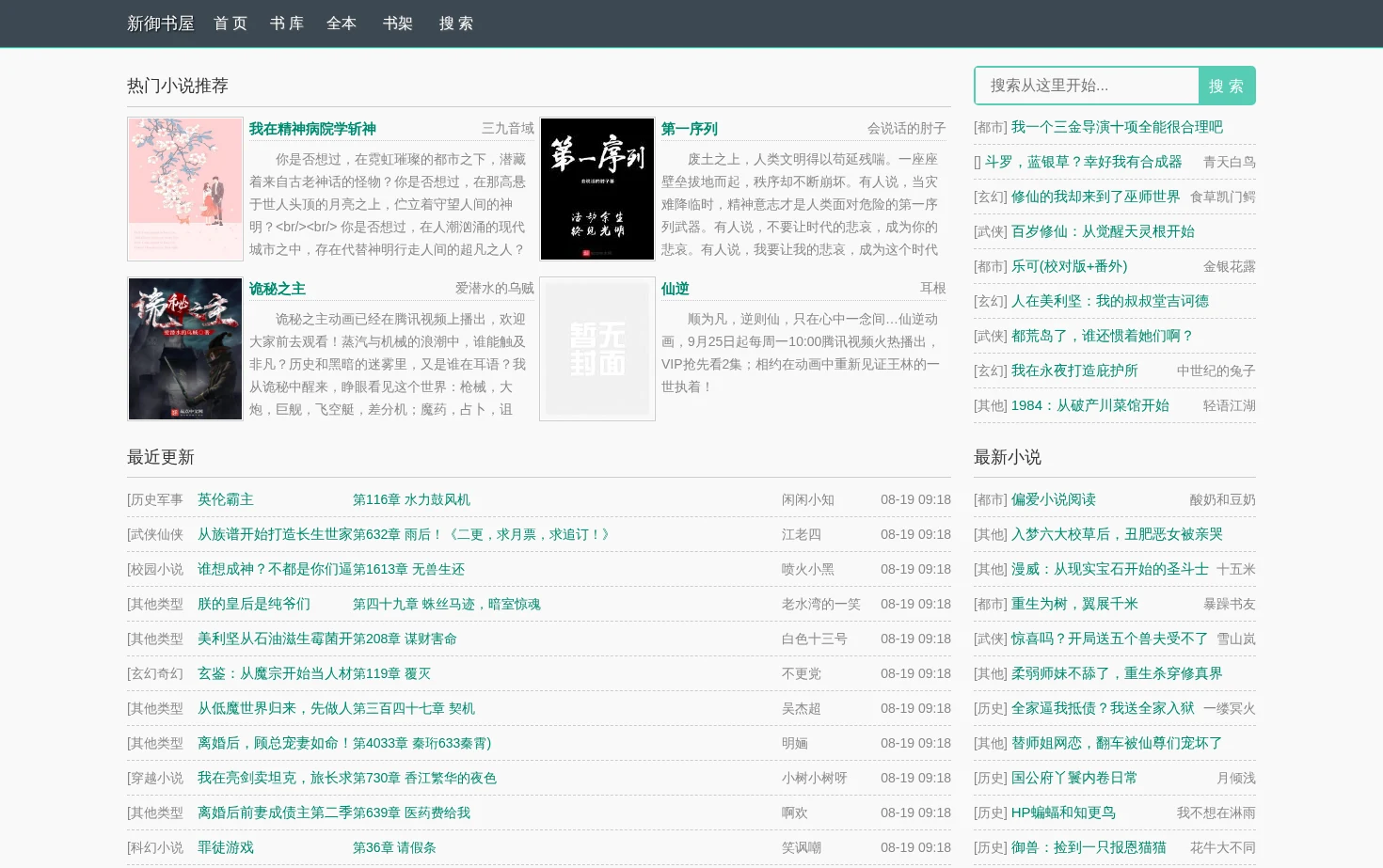1383x868 pixels.
Task: Open HP蝙蝠和知更鸟 link
Action: tap(1063, 813)
